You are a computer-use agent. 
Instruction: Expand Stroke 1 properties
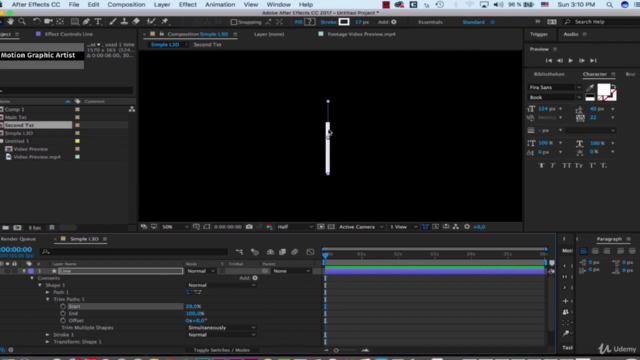point(47,335)
